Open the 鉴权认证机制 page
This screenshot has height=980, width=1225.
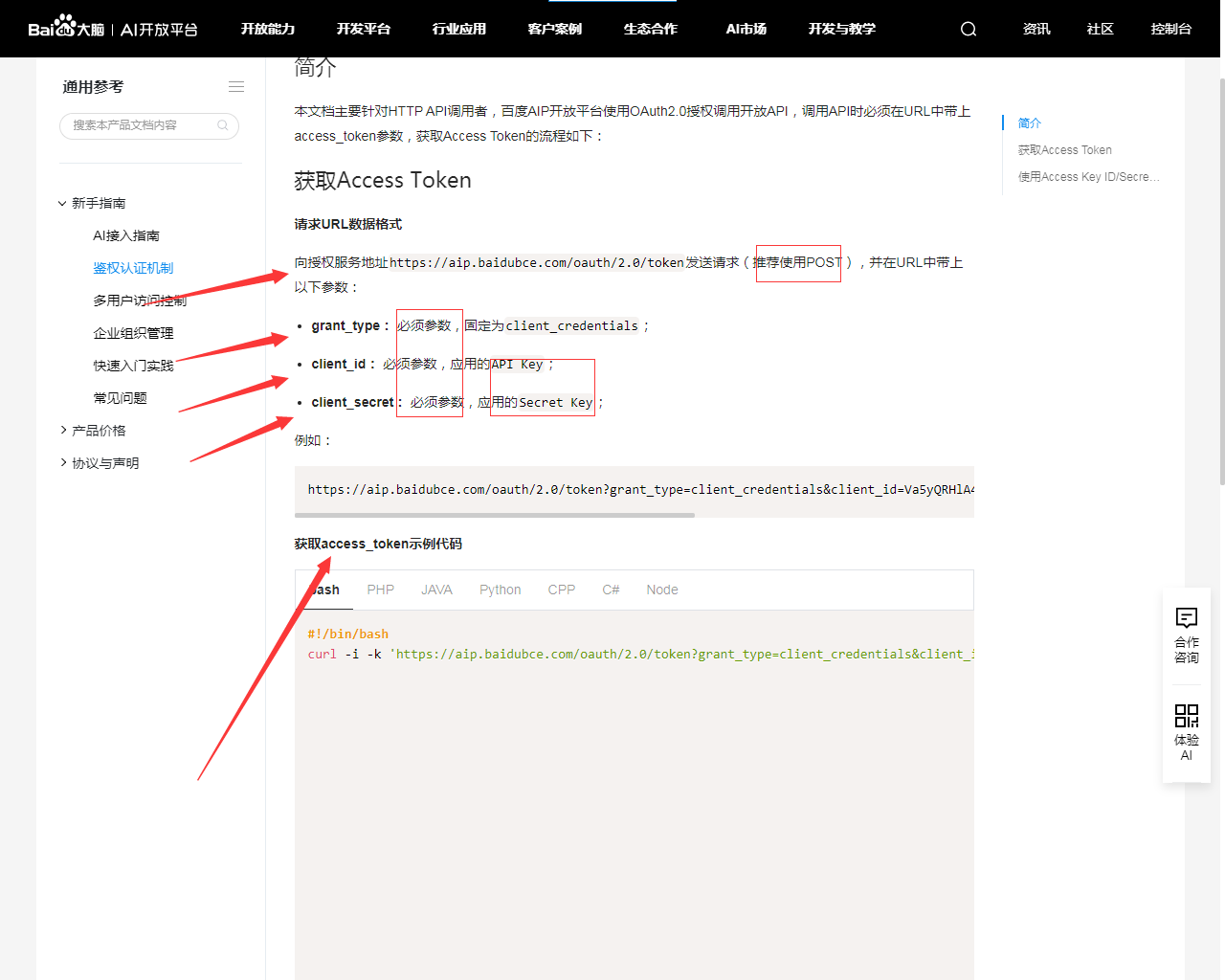133,268
